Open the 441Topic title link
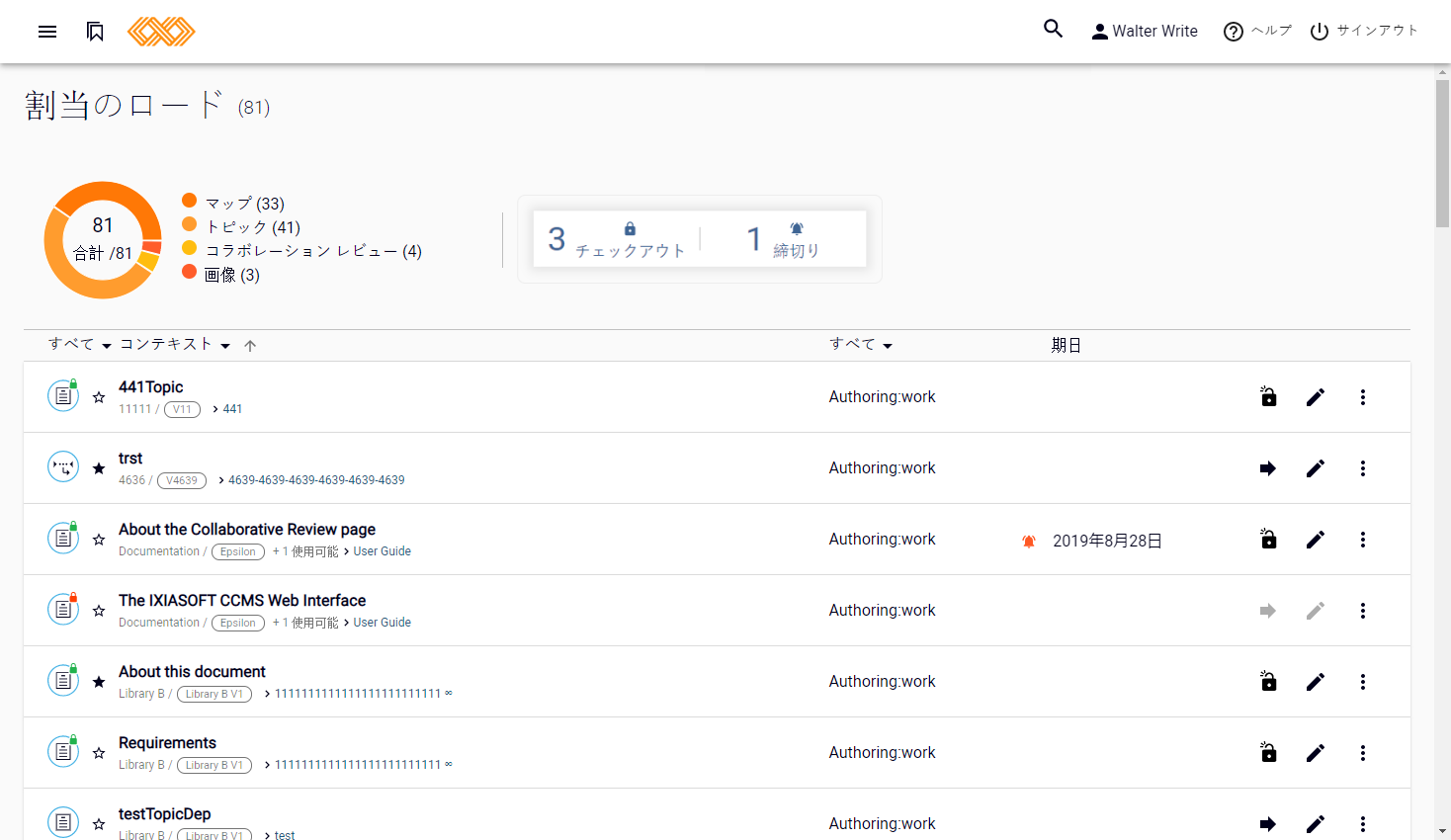 click(150, 387)
